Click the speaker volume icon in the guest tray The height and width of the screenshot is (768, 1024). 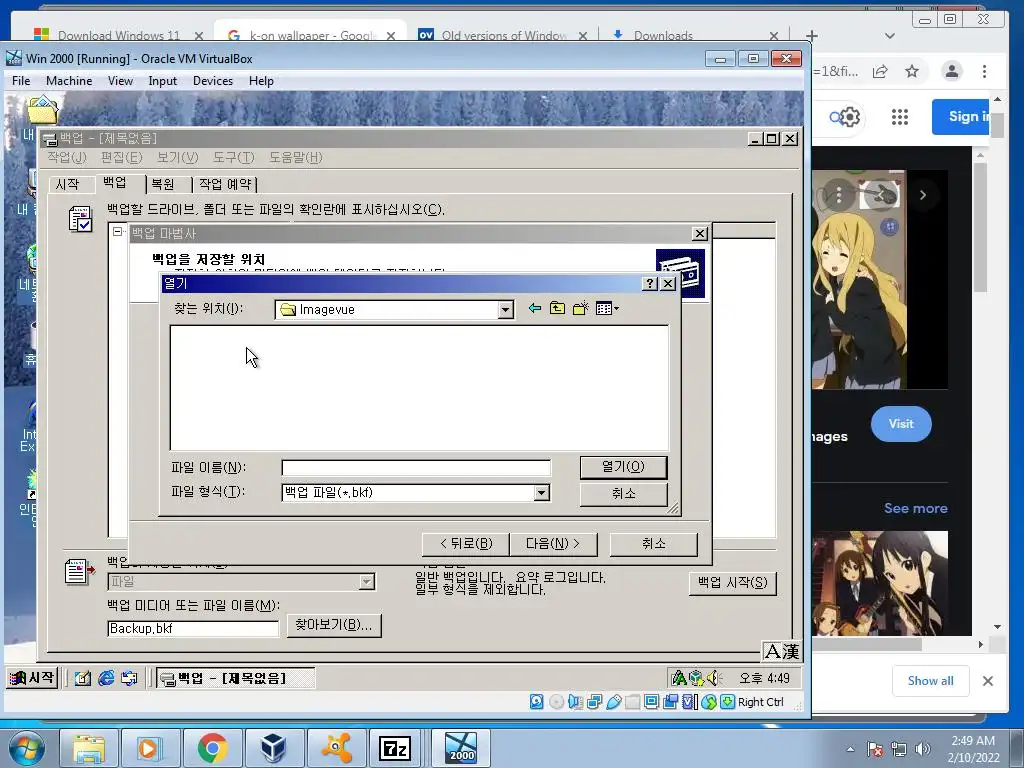point(712,679)
